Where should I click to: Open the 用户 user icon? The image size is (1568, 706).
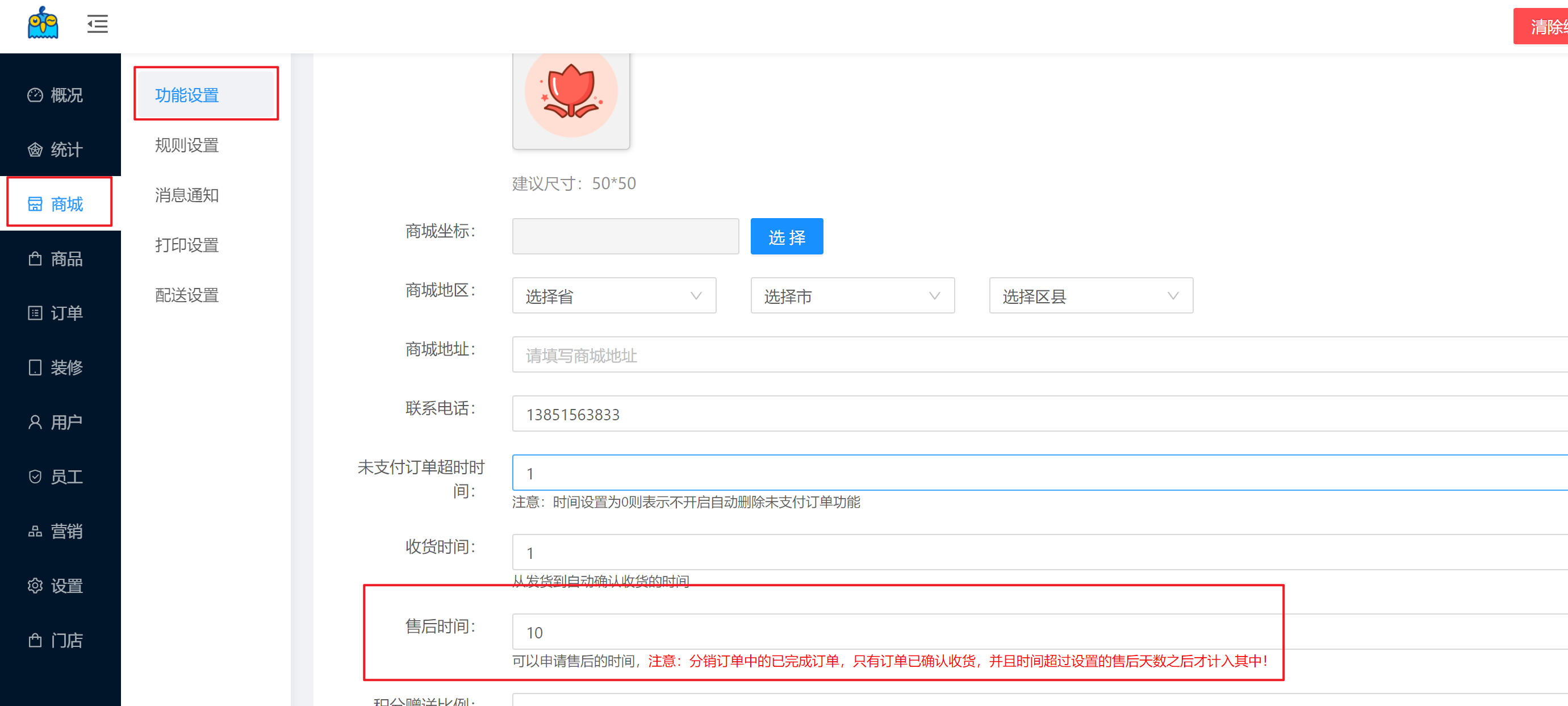[x=35, y=422]
